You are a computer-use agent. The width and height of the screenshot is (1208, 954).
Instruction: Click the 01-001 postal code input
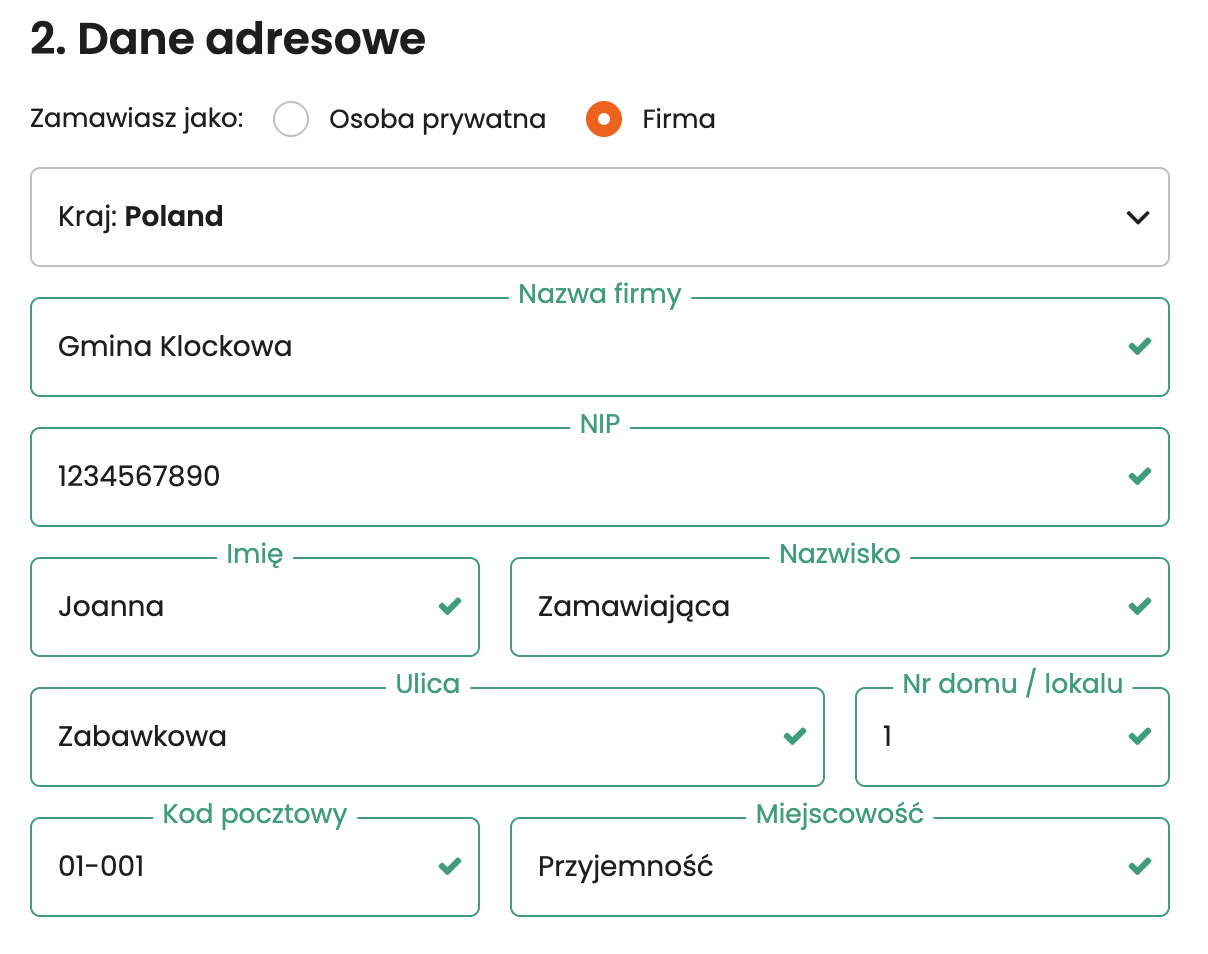point(230,867)
